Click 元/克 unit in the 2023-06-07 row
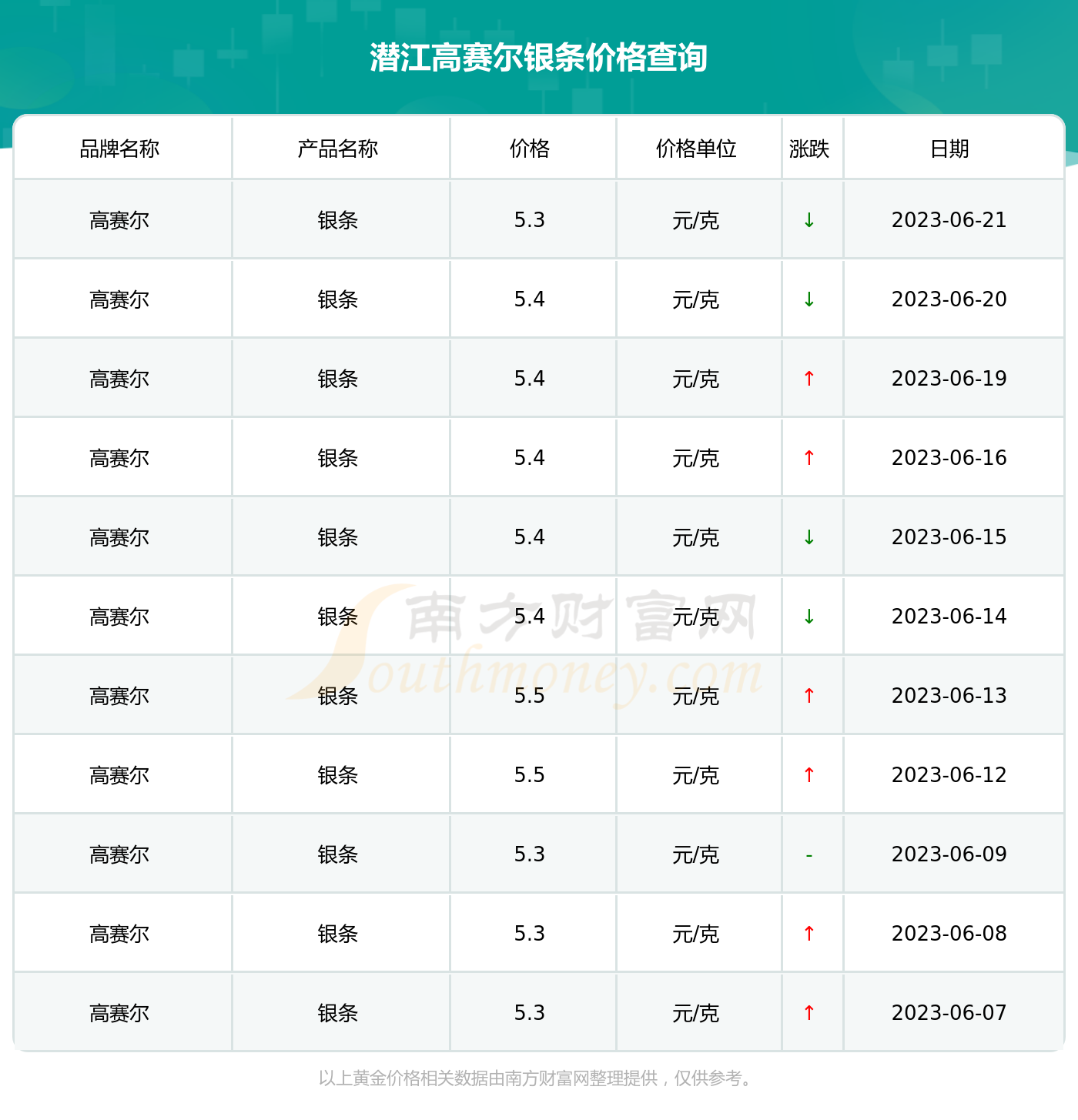1078x1120 pixels. (x=696, y=1014)
